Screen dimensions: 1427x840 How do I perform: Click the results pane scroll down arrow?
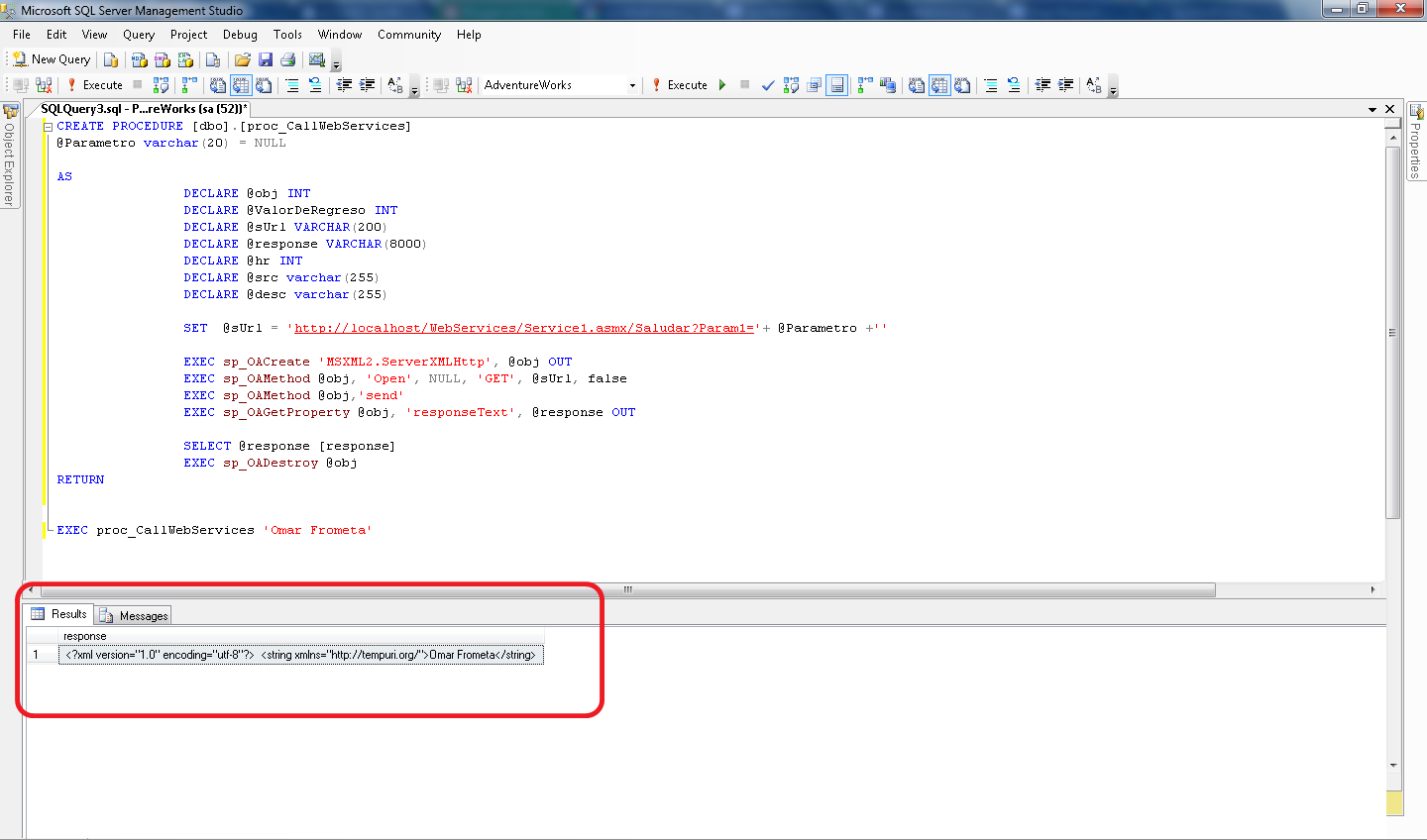click(1393, 765)
